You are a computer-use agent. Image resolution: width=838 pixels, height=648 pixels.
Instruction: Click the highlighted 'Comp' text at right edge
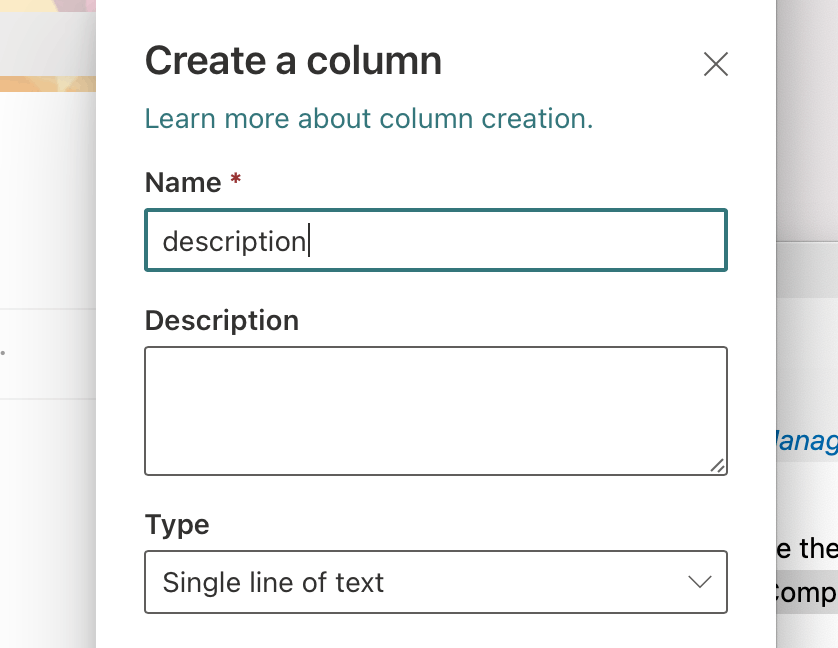[808, 593]
